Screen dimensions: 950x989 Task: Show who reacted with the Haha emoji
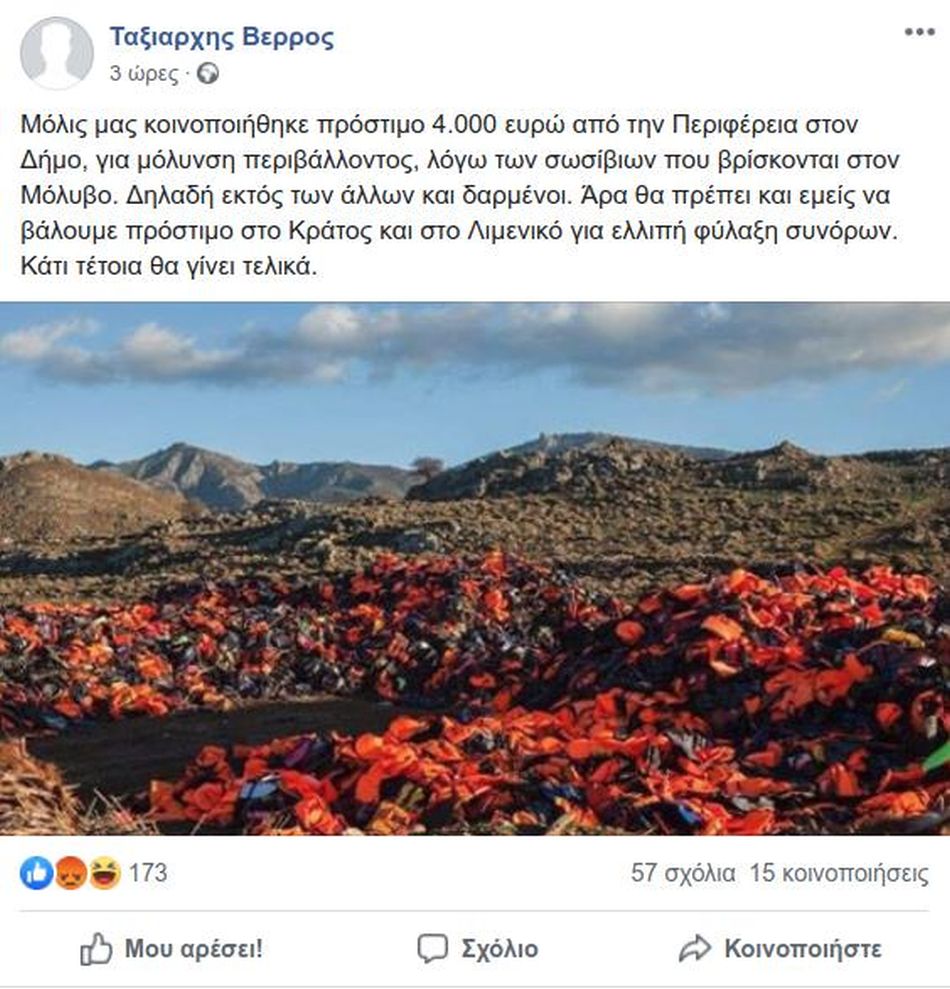[x=105, y=874]
